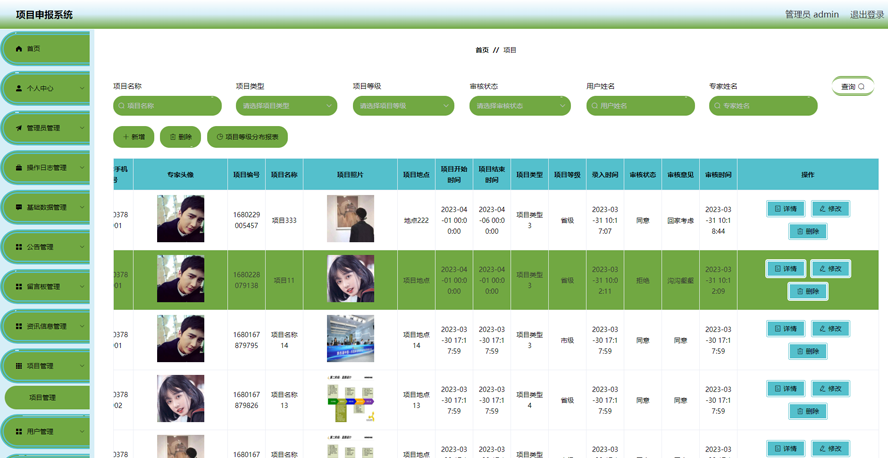Screen dimensions: 888x458
Task: Open the 用户管理 sidebar menu
Action: coord(46,431)
